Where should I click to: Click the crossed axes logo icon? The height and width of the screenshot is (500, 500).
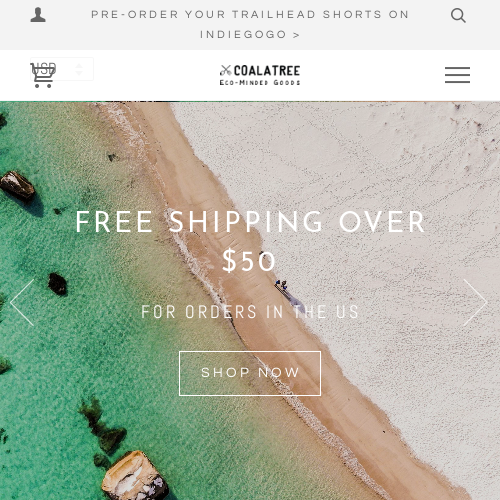point(226,70)
